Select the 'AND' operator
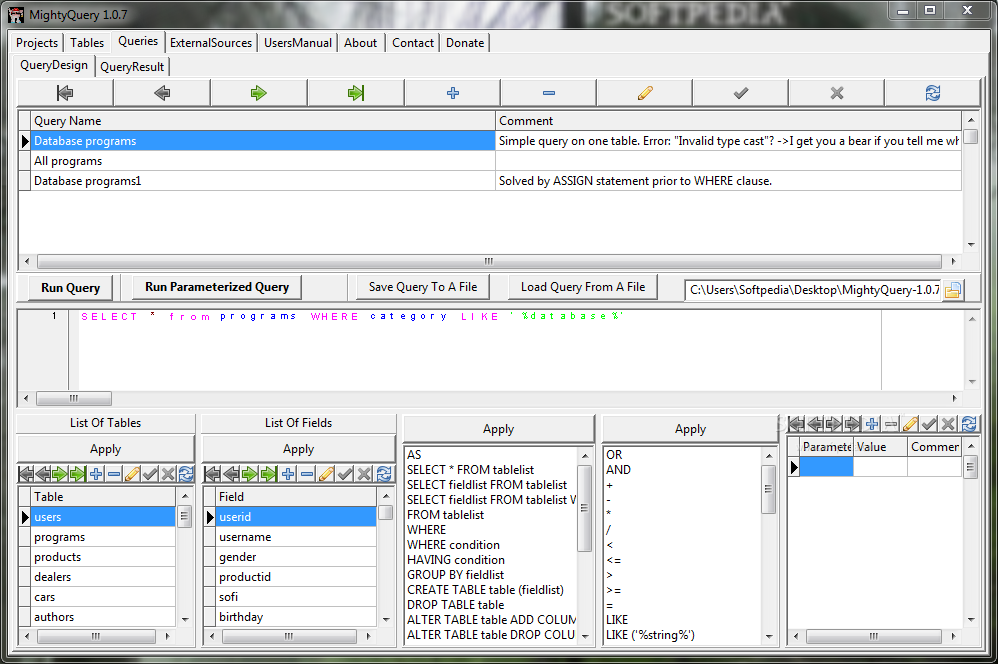Image resolution: width=998 pixels, height=664 pixels. click(x=618, y=470)
